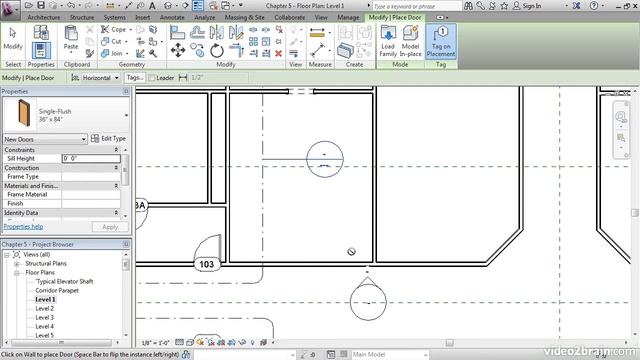
Task: Enable the Leader checkbox
Action: click(152, 78)
